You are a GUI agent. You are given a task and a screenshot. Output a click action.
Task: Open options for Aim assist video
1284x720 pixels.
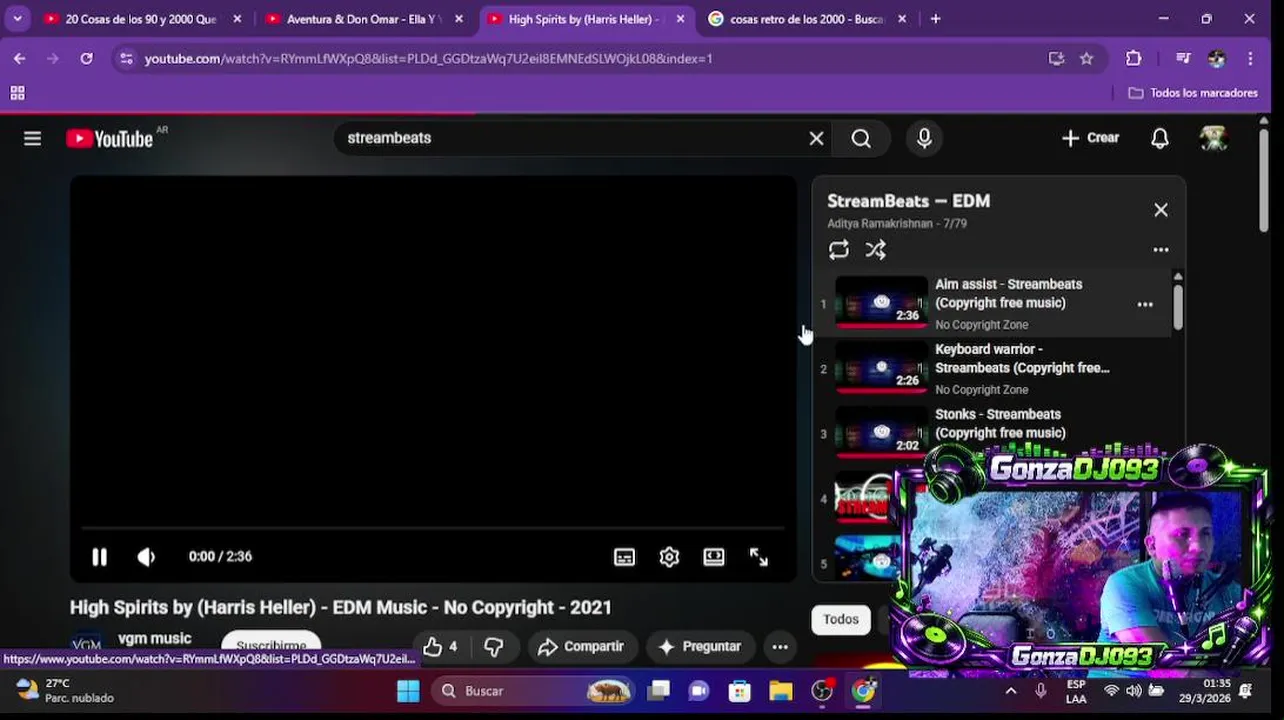1145,304
